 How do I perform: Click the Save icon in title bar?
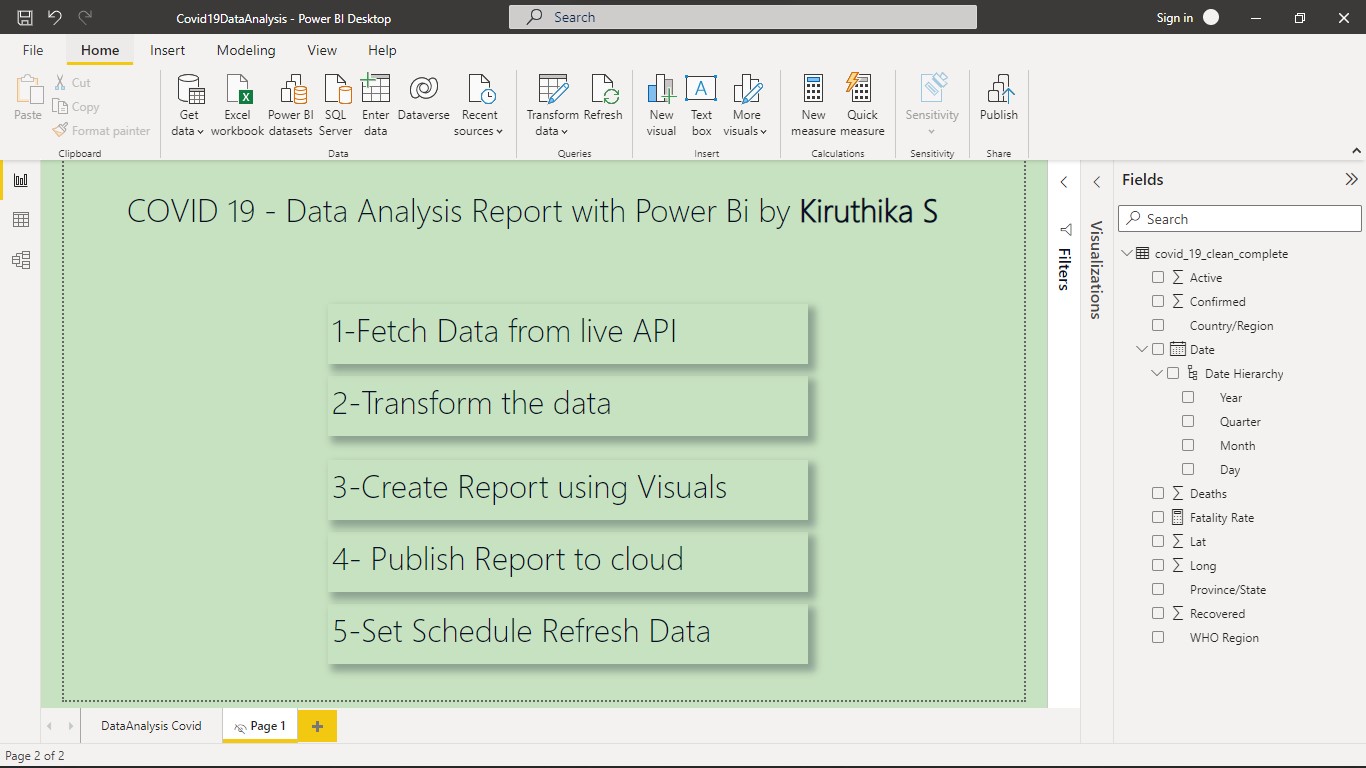click(25, 17)
